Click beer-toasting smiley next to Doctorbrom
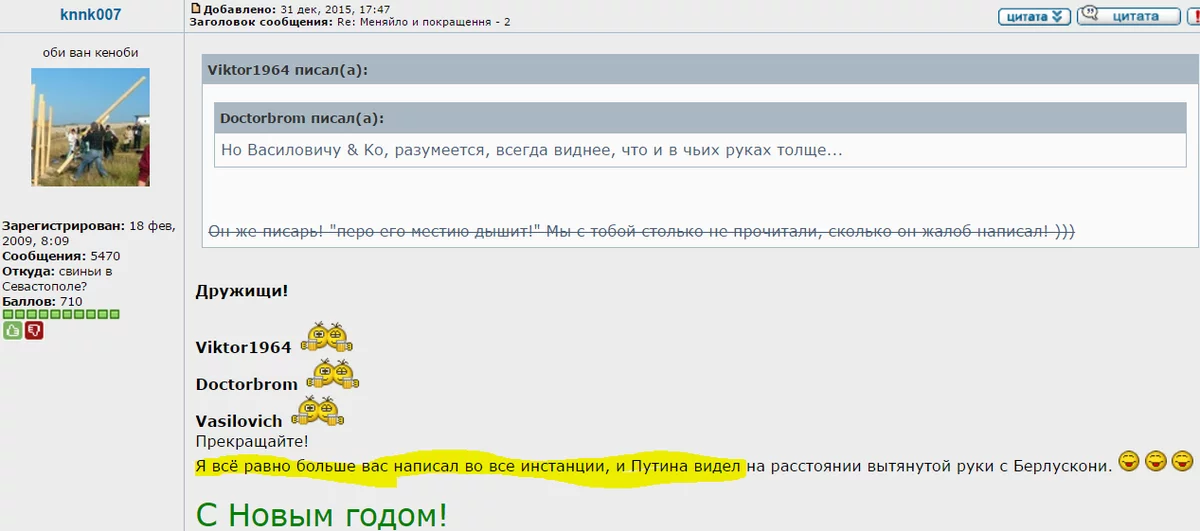 (x=332, y=376)
